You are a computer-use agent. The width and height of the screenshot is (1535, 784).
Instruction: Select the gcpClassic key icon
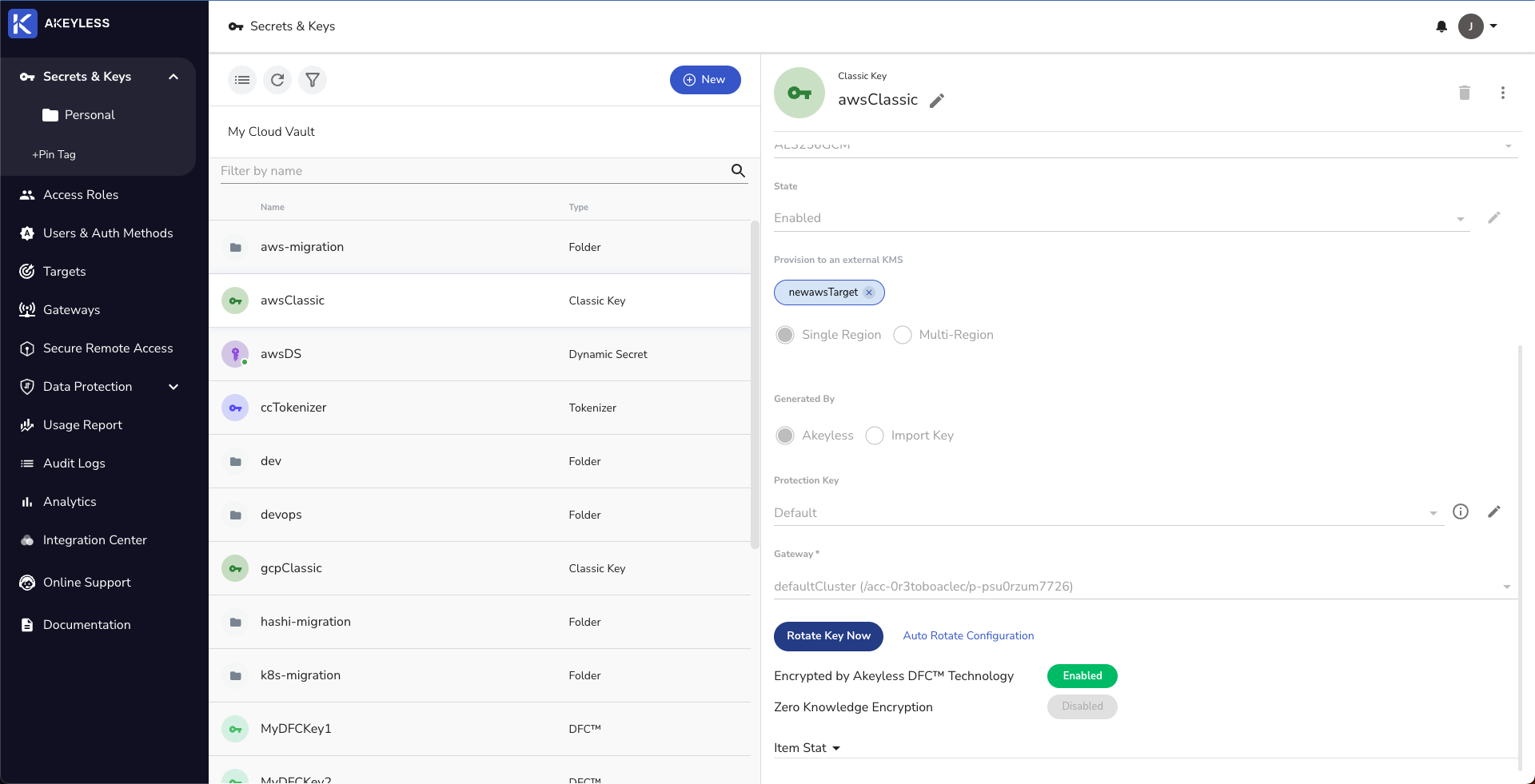(x=235, y=568)
